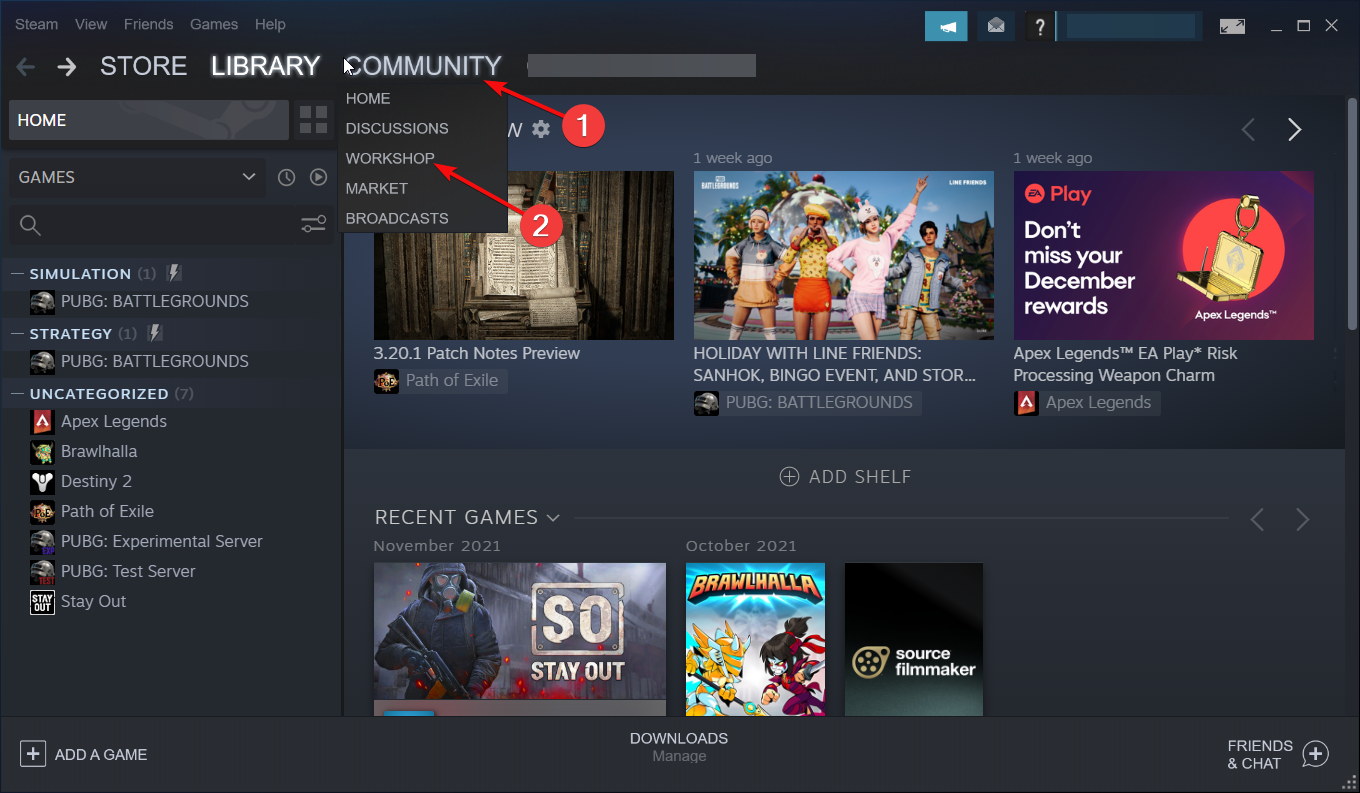Click the Simulation collection lightning icon
This screenshot has width=1360, height=793.
(x=173, y=273)
